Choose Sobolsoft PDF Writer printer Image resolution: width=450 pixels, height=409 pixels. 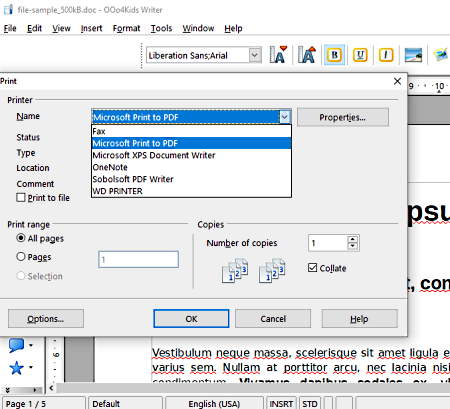click(191, 179)
